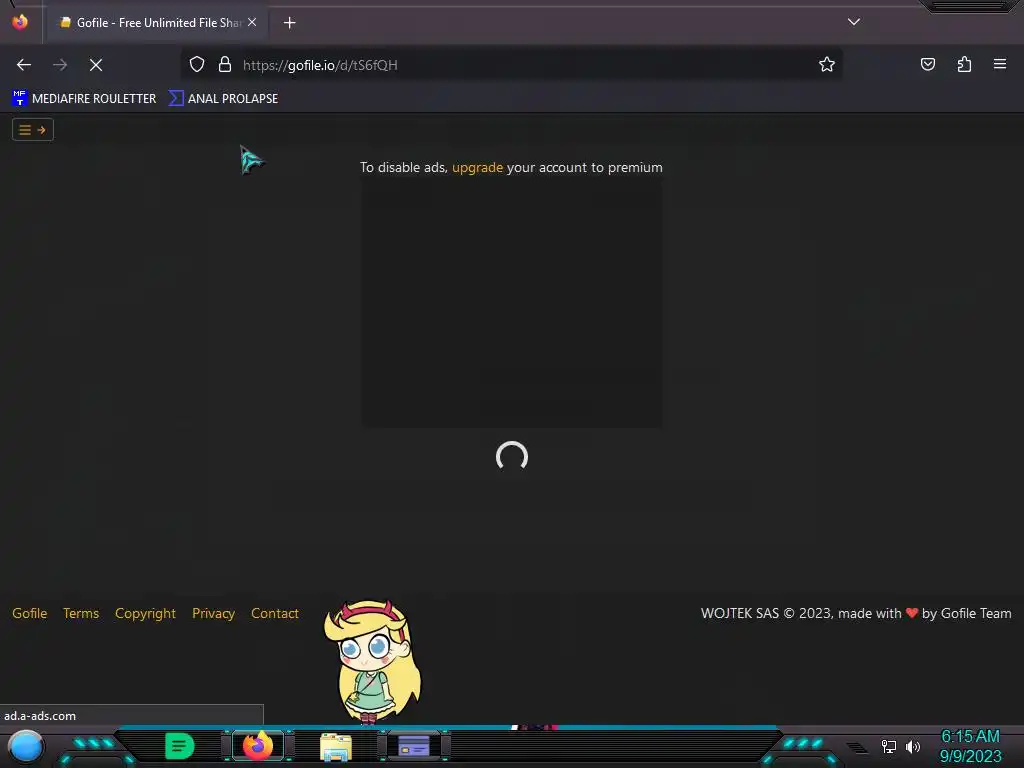Open the Contact footer link
The image size is (1024, 768).
tap(275, 613)
